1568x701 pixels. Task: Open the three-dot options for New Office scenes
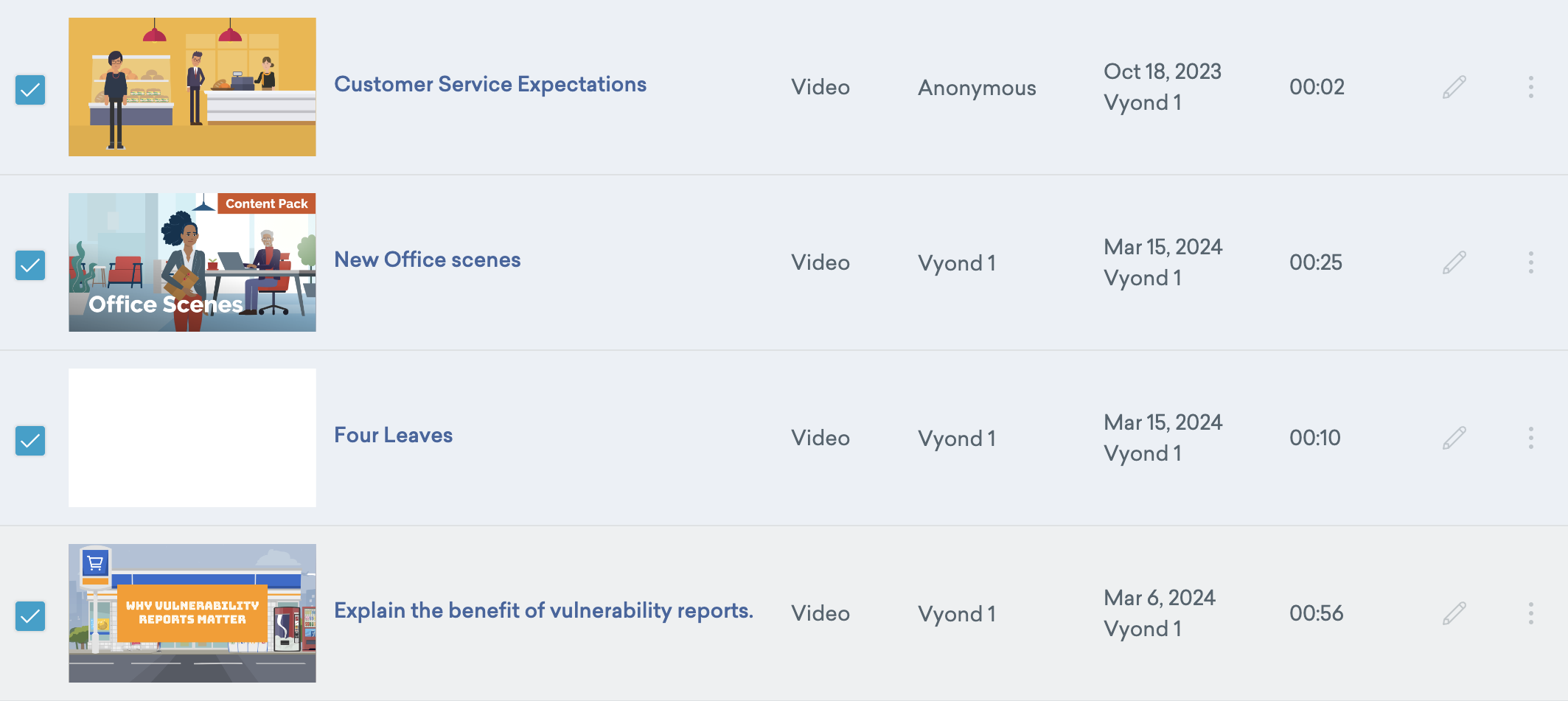click(1531, 262)
